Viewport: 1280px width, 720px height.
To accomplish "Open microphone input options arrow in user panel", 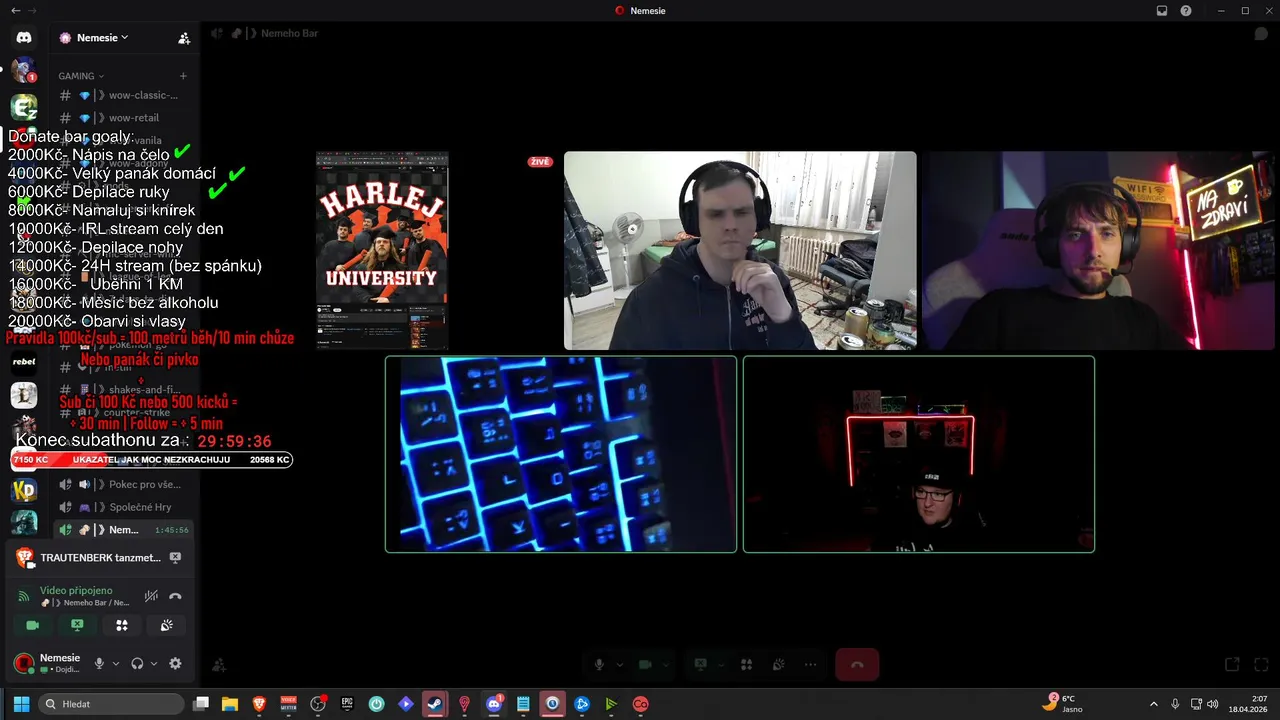I will [x=116, y=663].
